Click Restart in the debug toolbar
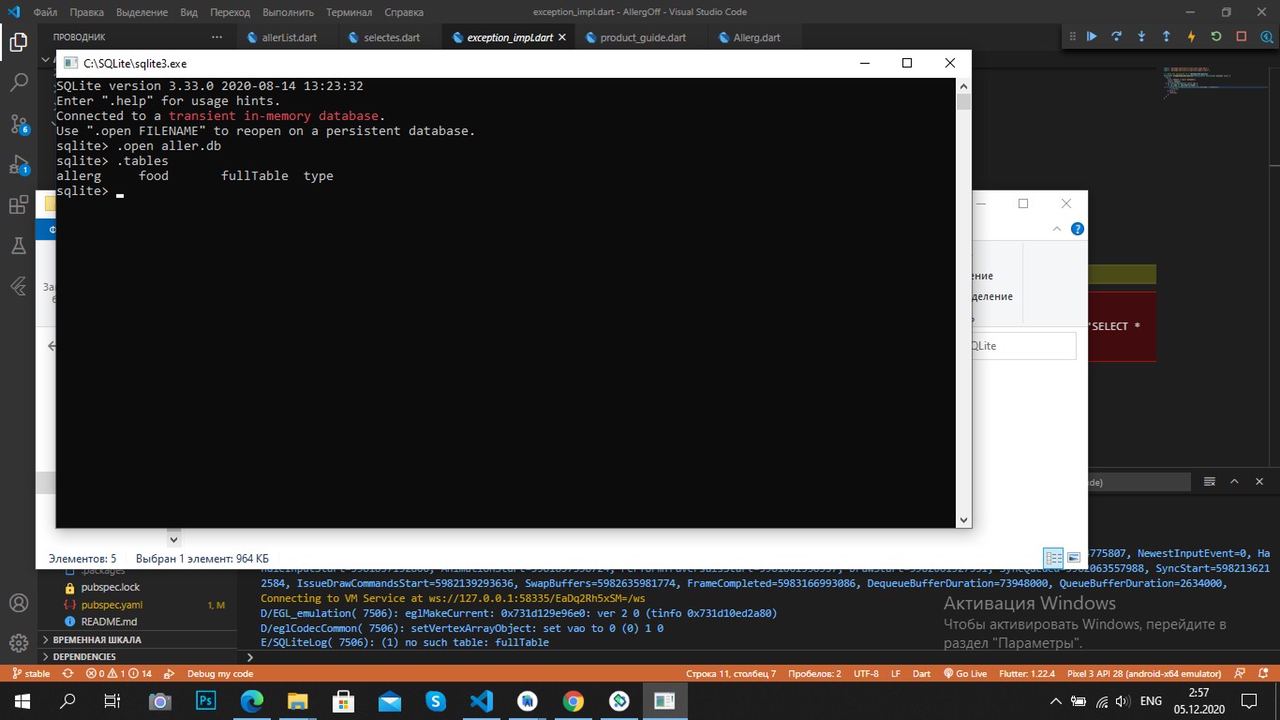 tap(1216, 37)
